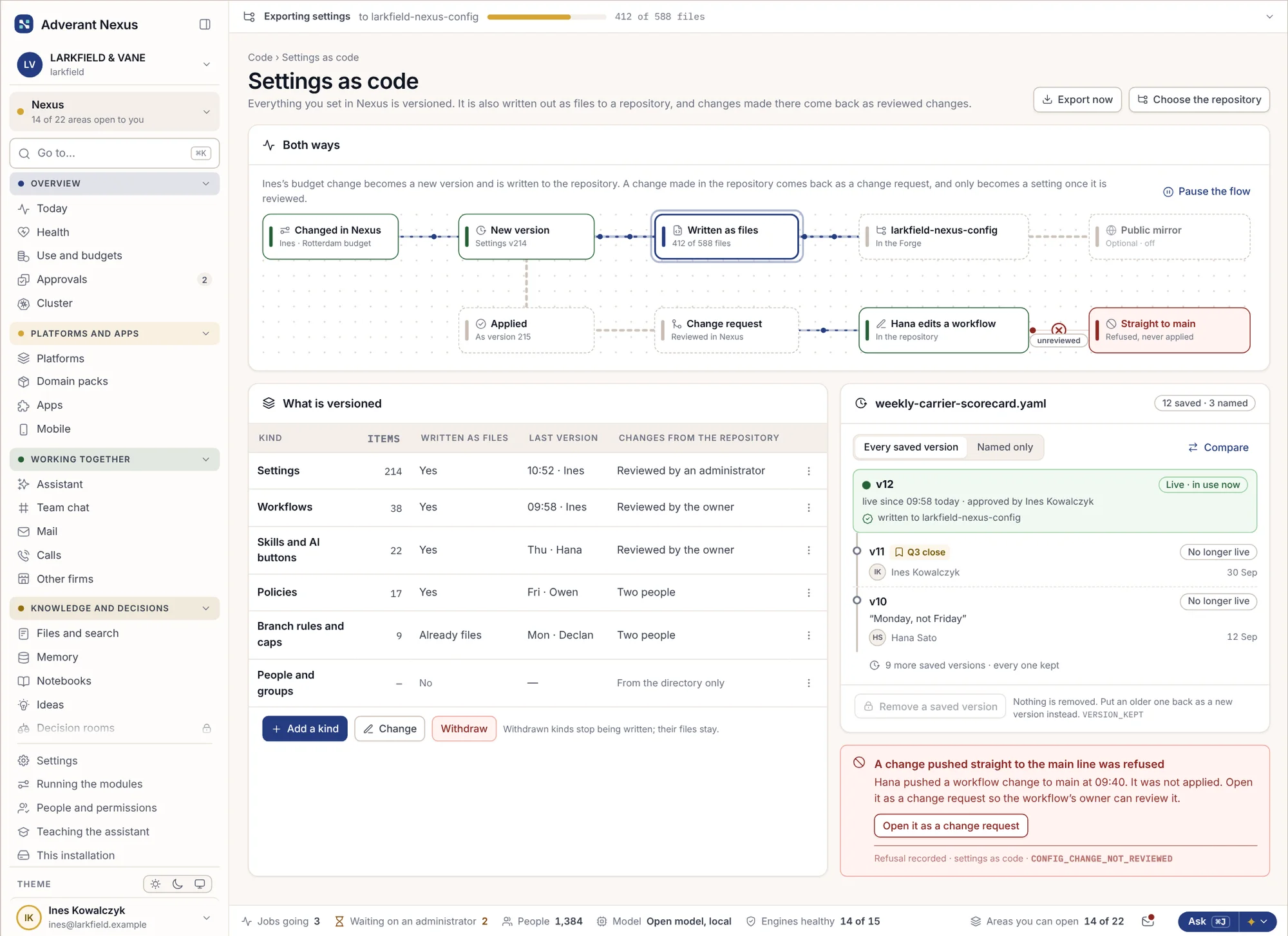Image resolution: width=1288 pixels, height=936 pixels.
Task: Select the Written as files flow node
Action: click(726, 236)
